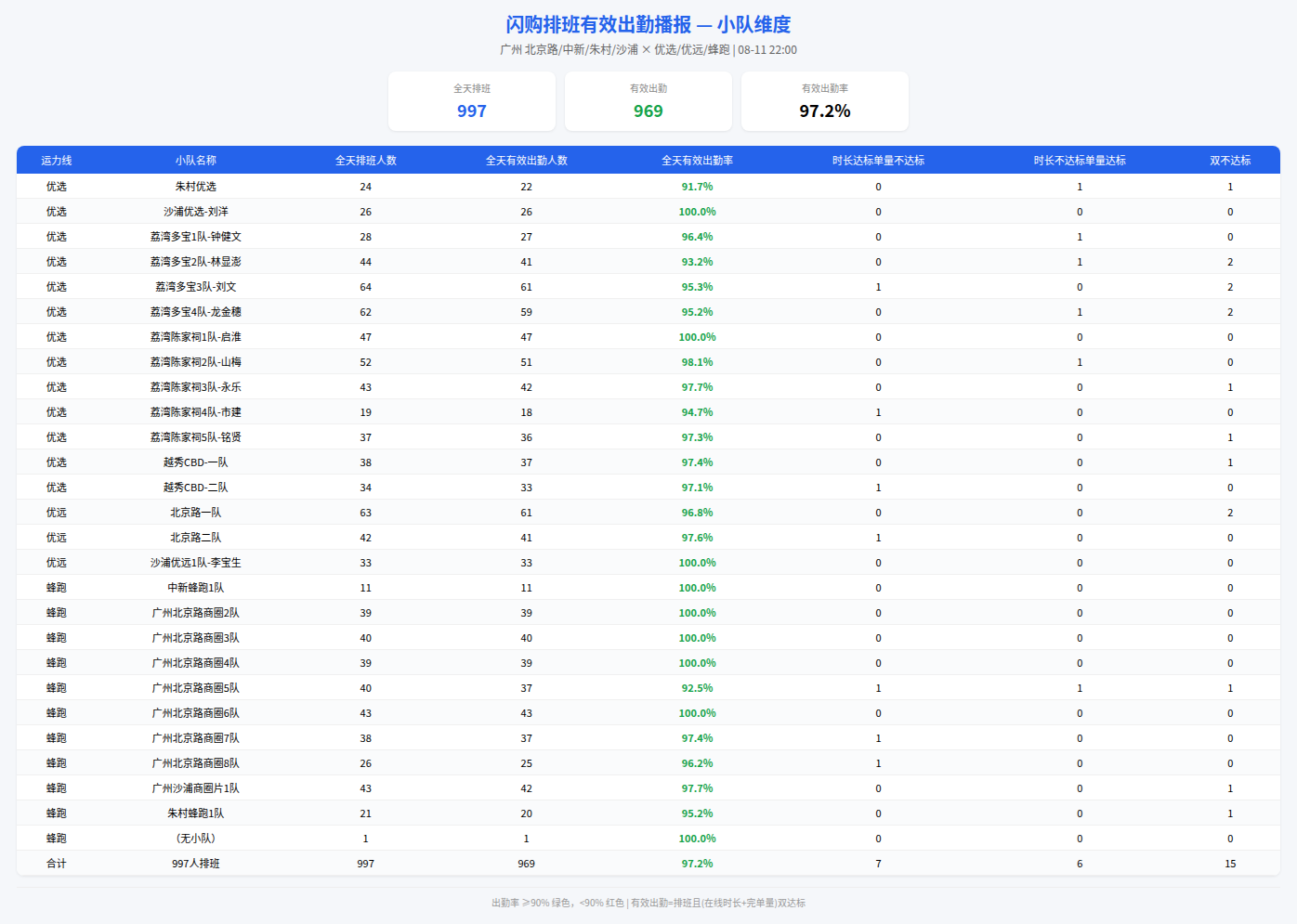Click the 时长不达标单量达标 column header
Viewport: 1297px width, 924px height.
click(1080, 161)
